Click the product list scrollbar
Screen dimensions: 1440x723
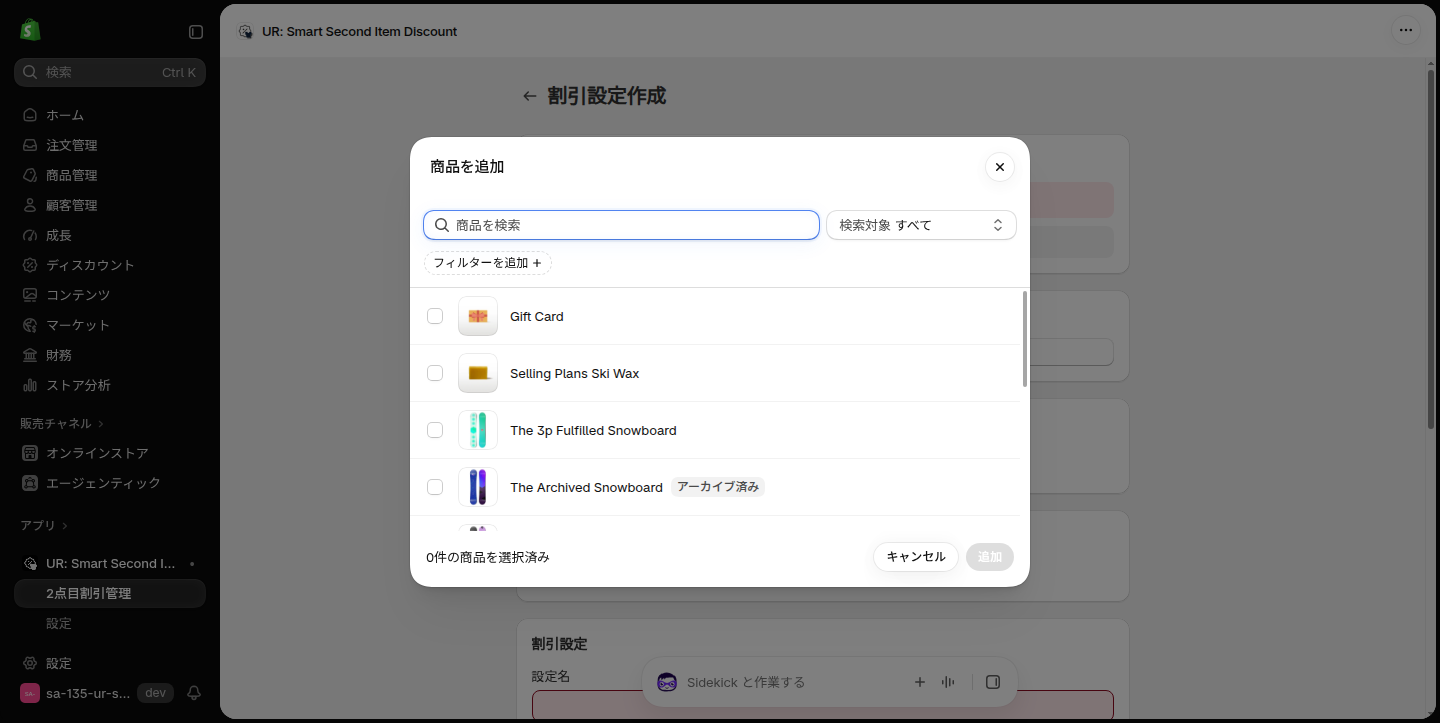[1024, 339]
